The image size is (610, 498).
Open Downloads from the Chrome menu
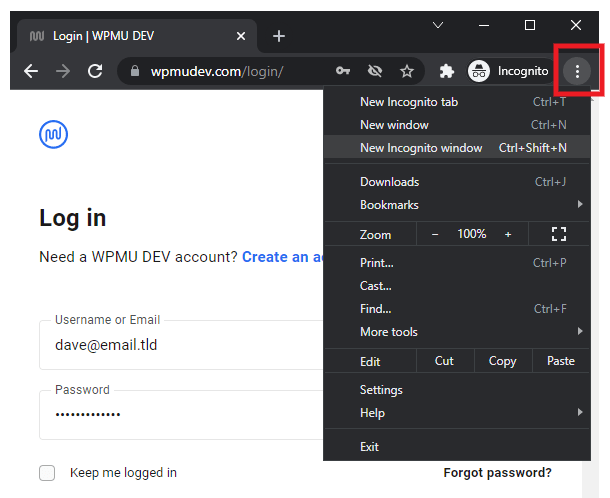point(457,182)
